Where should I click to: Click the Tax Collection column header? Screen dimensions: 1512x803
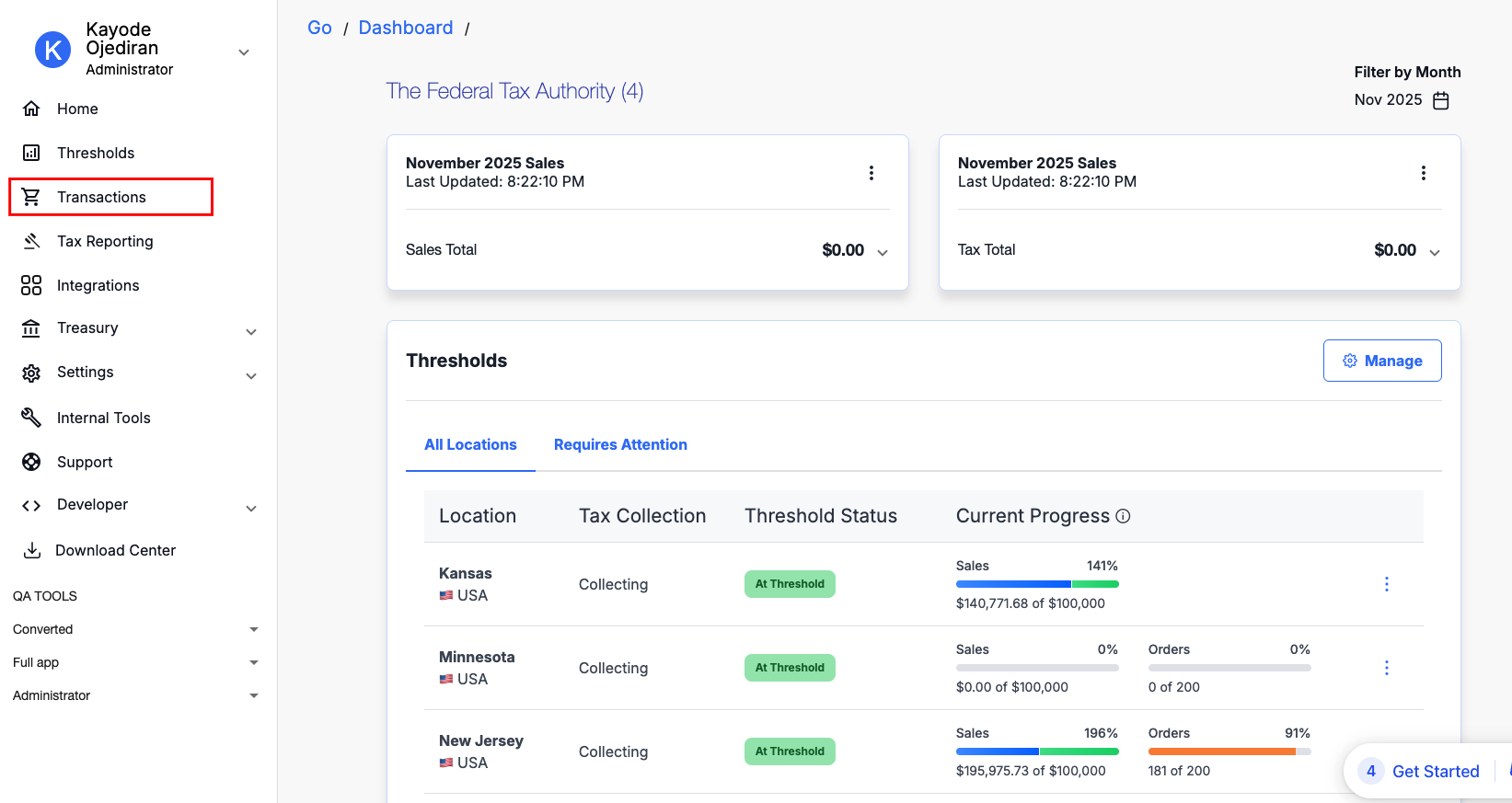(x=642, y=516)
